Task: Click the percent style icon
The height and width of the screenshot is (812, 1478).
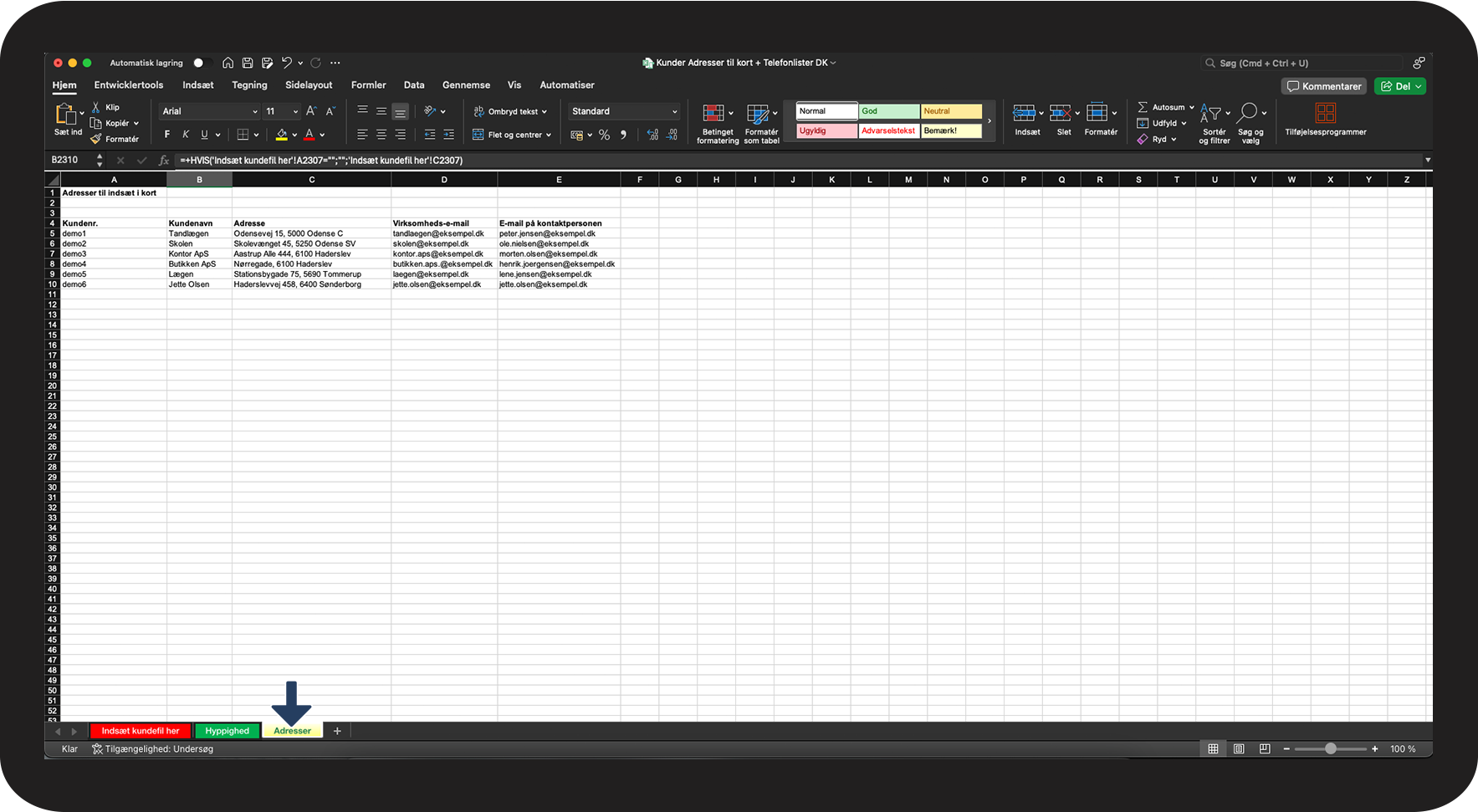Action: click(x=604, y=135)
